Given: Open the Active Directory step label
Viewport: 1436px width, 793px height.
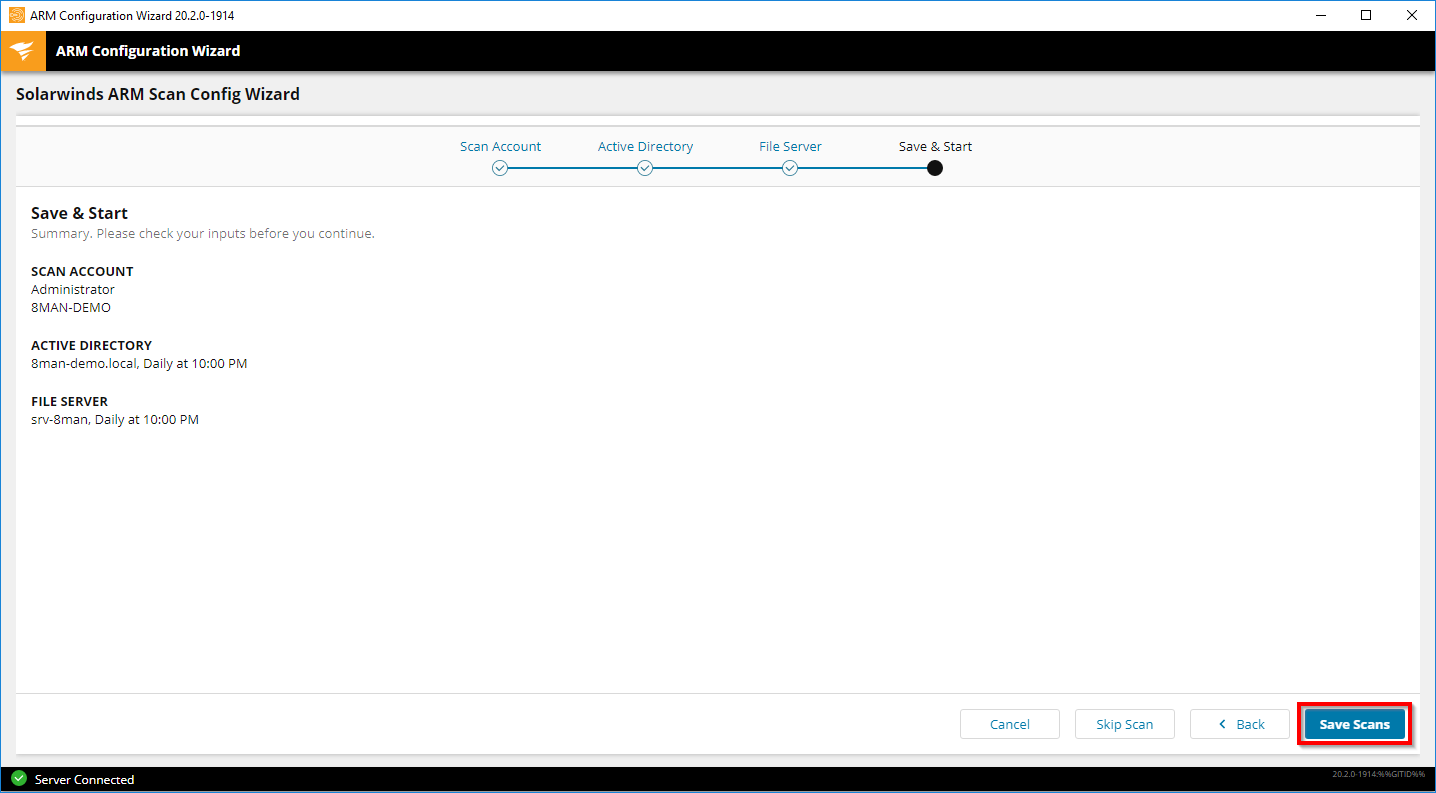Looking at the screenshot, I should point(645,146).
